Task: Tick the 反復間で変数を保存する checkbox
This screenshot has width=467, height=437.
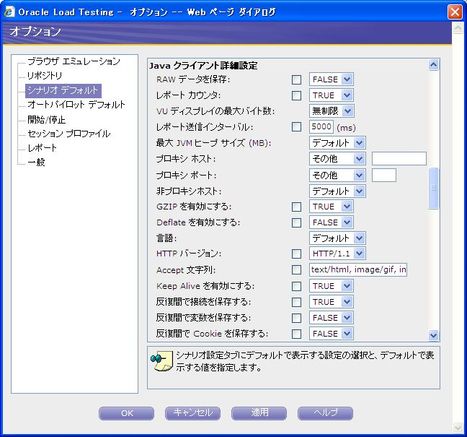Action: (296, 318)
